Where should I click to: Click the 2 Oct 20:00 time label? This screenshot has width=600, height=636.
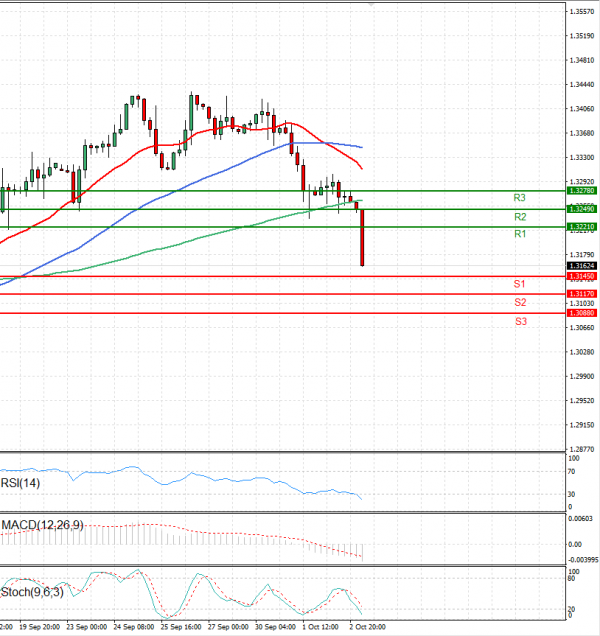click(x=368, y=627)
